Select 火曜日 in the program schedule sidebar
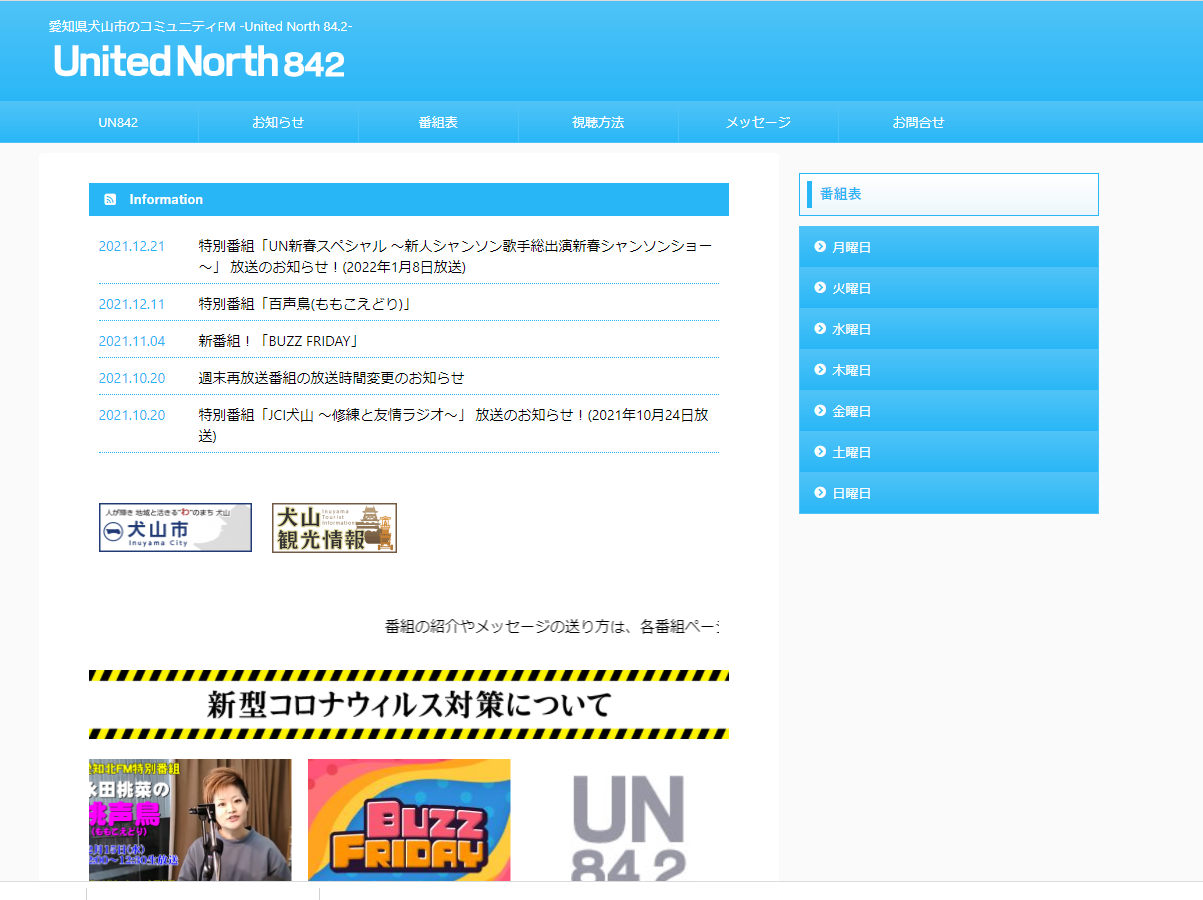This screenshot has height=900, width=1203. coord(949,288)
